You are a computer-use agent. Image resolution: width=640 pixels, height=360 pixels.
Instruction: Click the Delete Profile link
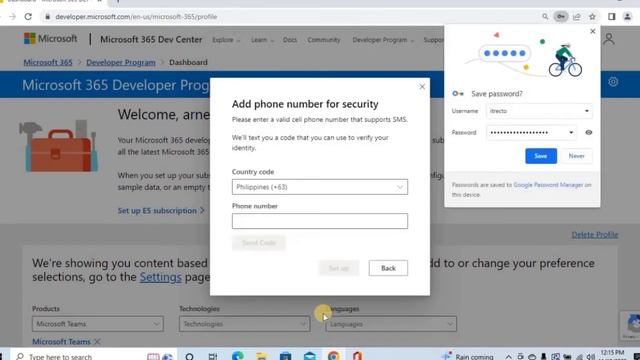coord(595,235)
